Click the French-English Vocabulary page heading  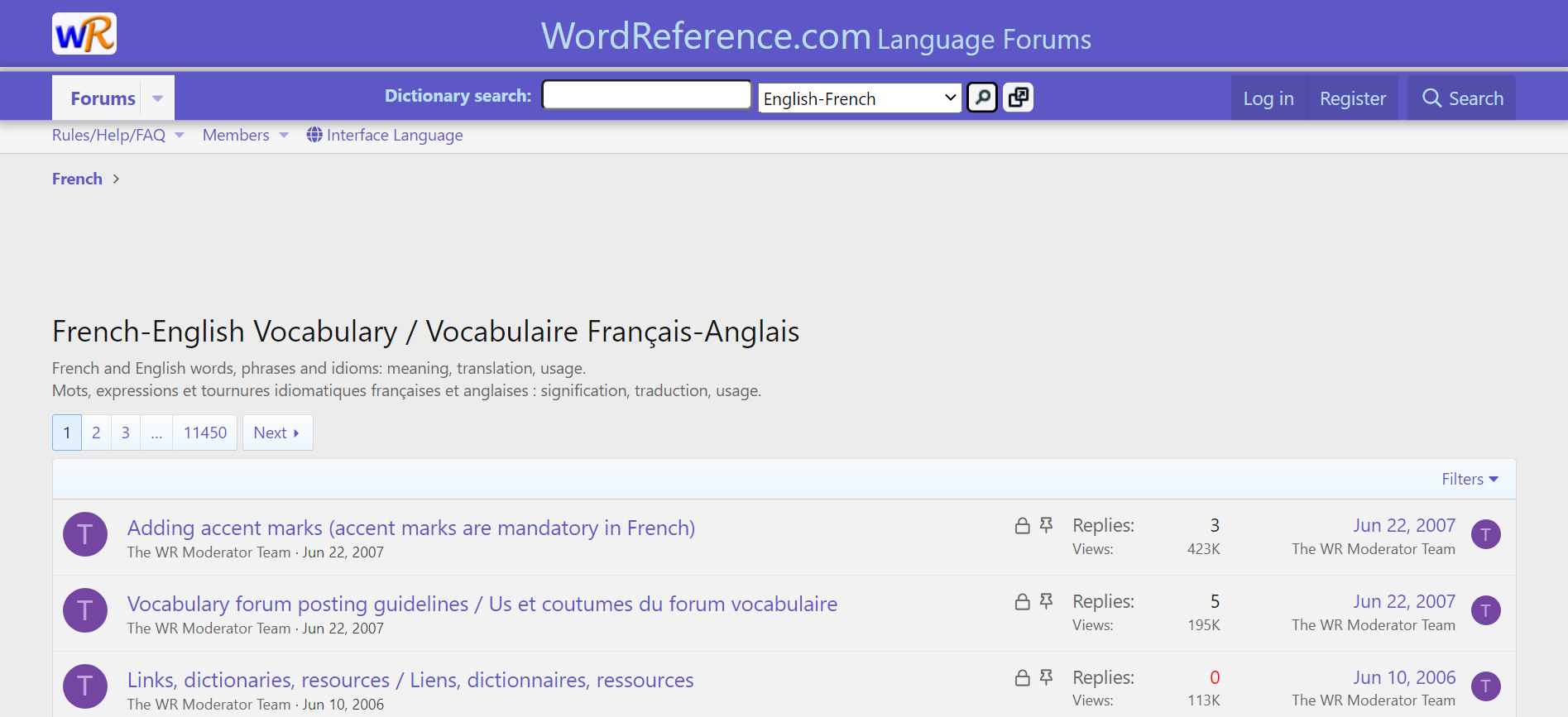click(426, 332)
